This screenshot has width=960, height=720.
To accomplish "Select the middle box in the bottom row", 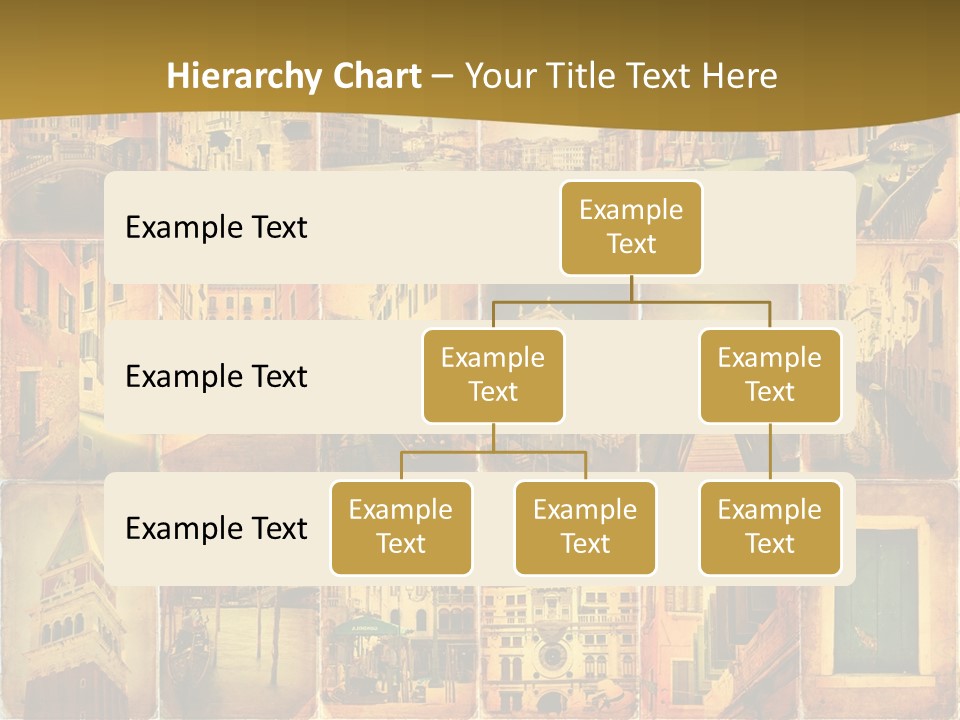I will 585,527.
